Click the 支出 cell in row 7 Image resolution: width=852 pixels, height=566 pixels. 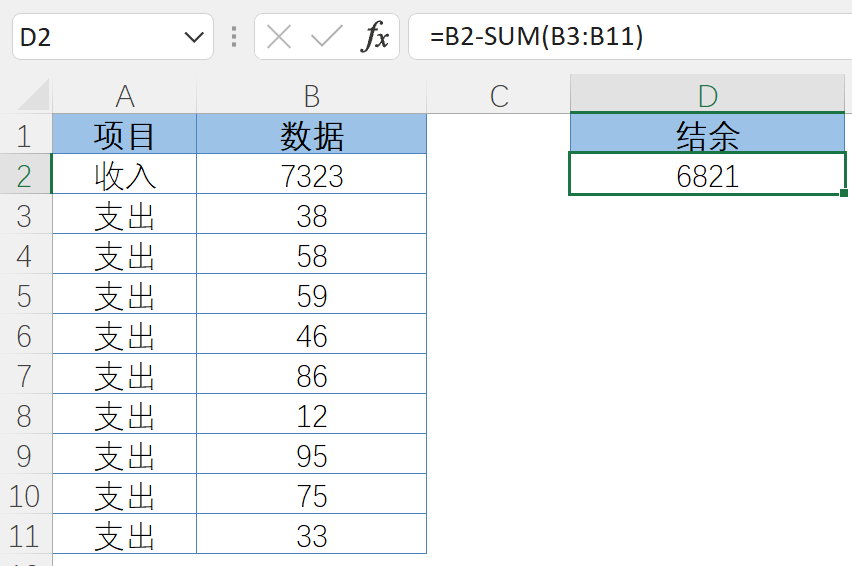tap(124, 374)
